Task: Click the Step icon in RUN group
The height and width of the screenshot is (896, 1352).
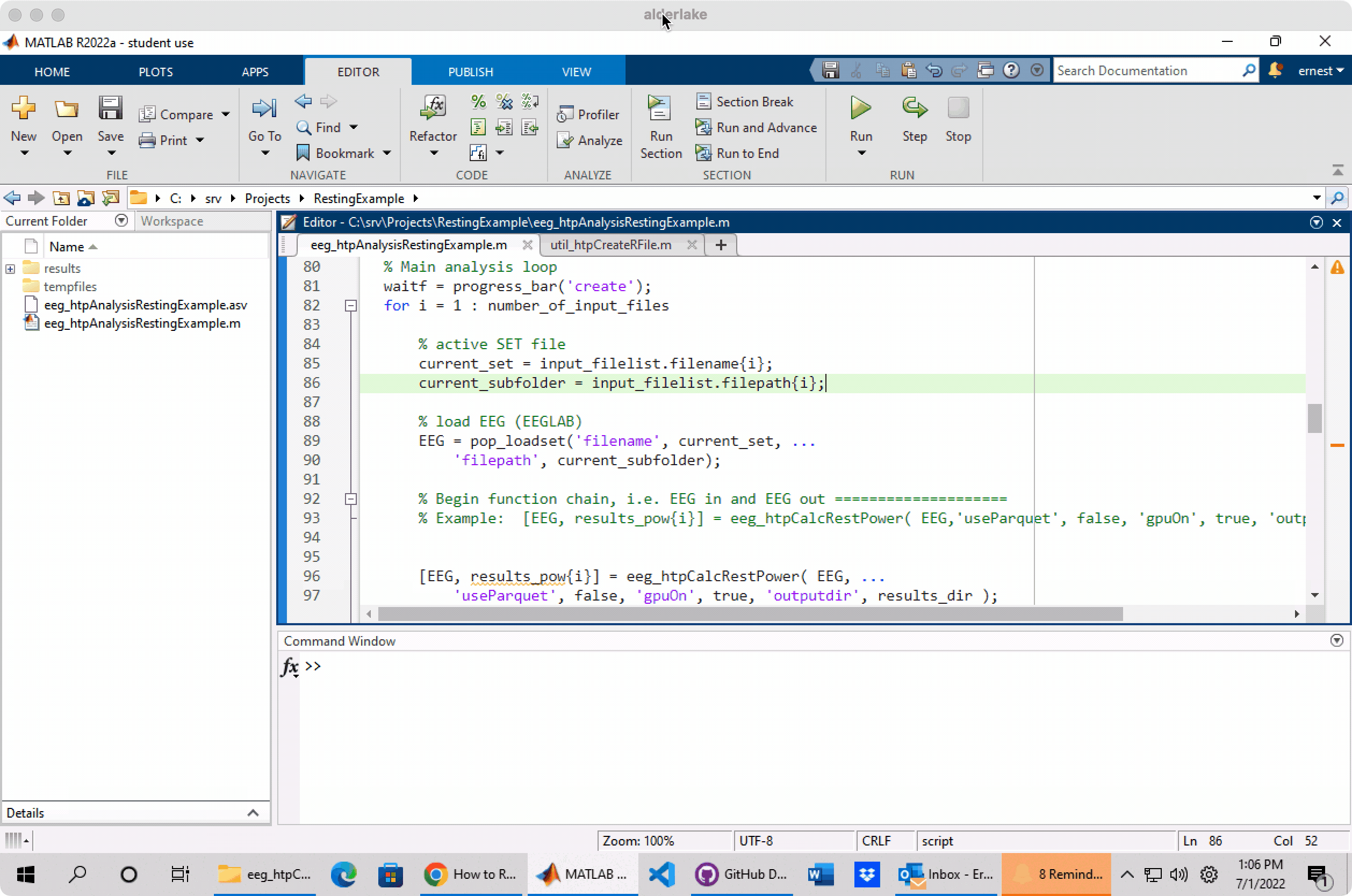Action: [914, 108]
